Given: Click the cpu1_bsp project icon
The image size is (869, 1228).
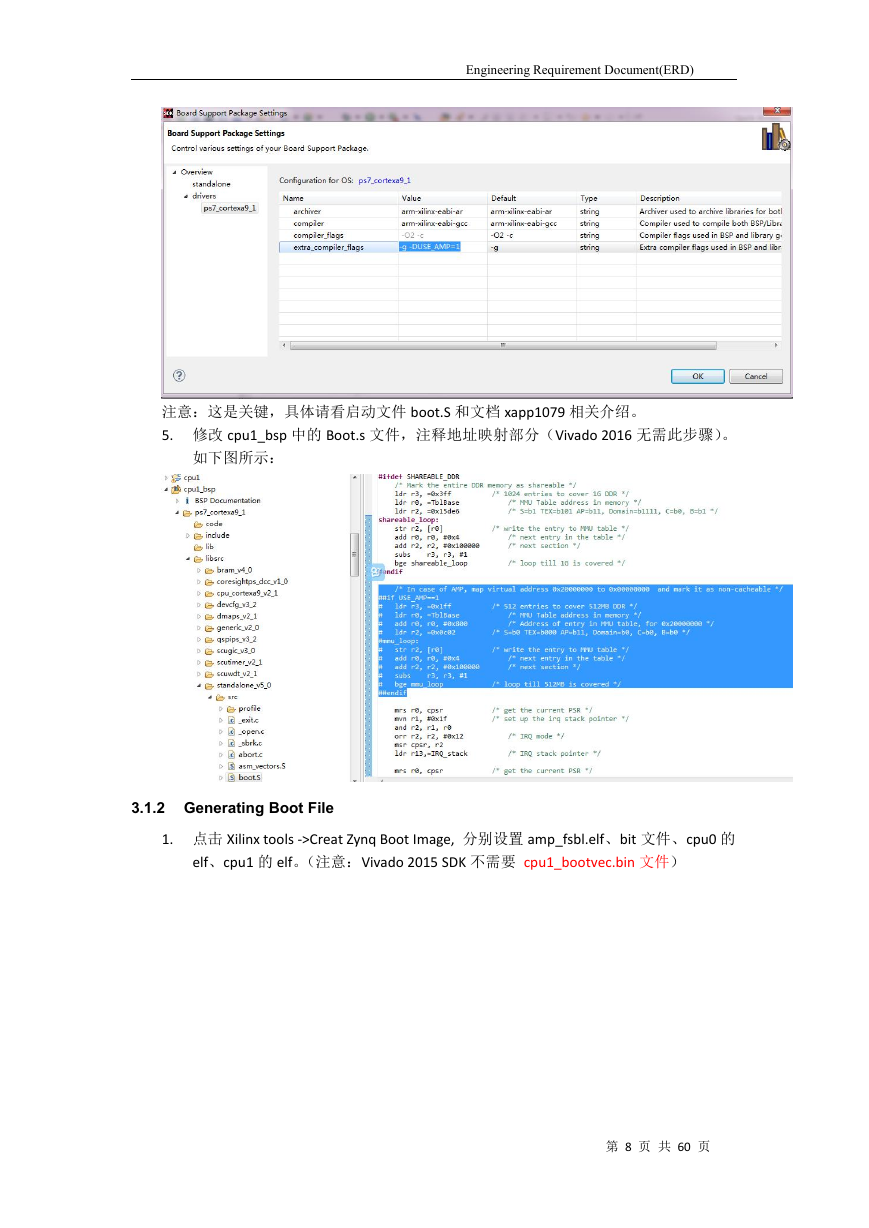Looking at the screenshot, I should 176,489.
